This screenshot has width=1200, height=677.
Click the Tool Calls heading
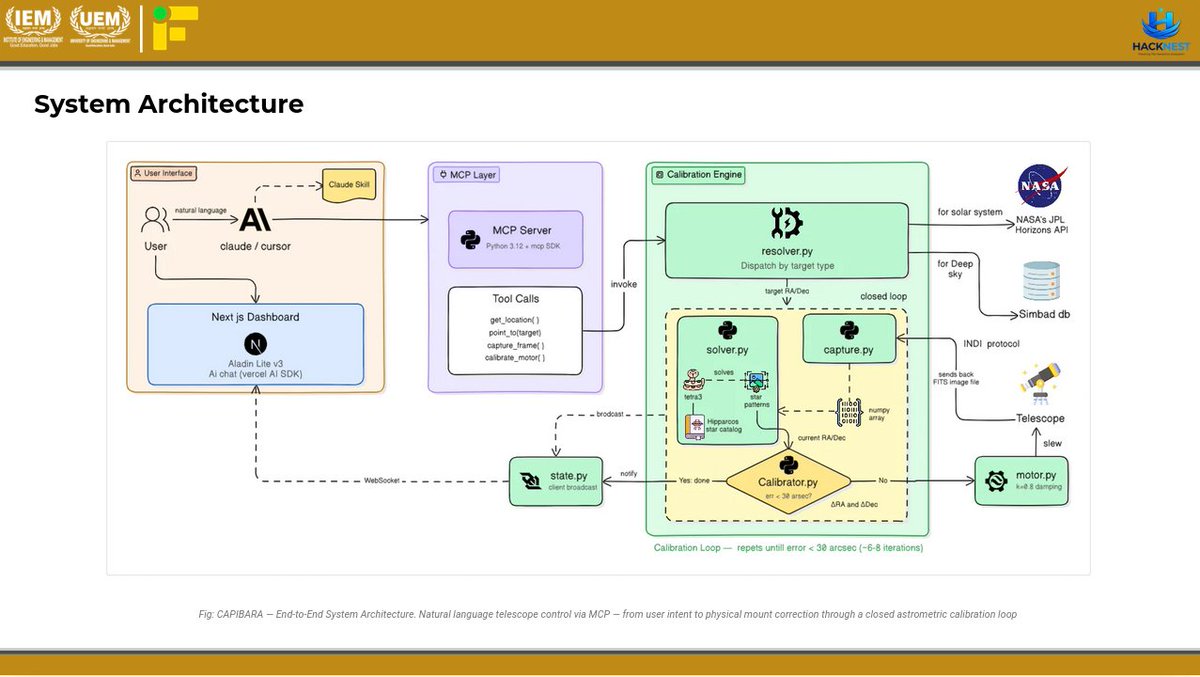[x=515, y=298]
